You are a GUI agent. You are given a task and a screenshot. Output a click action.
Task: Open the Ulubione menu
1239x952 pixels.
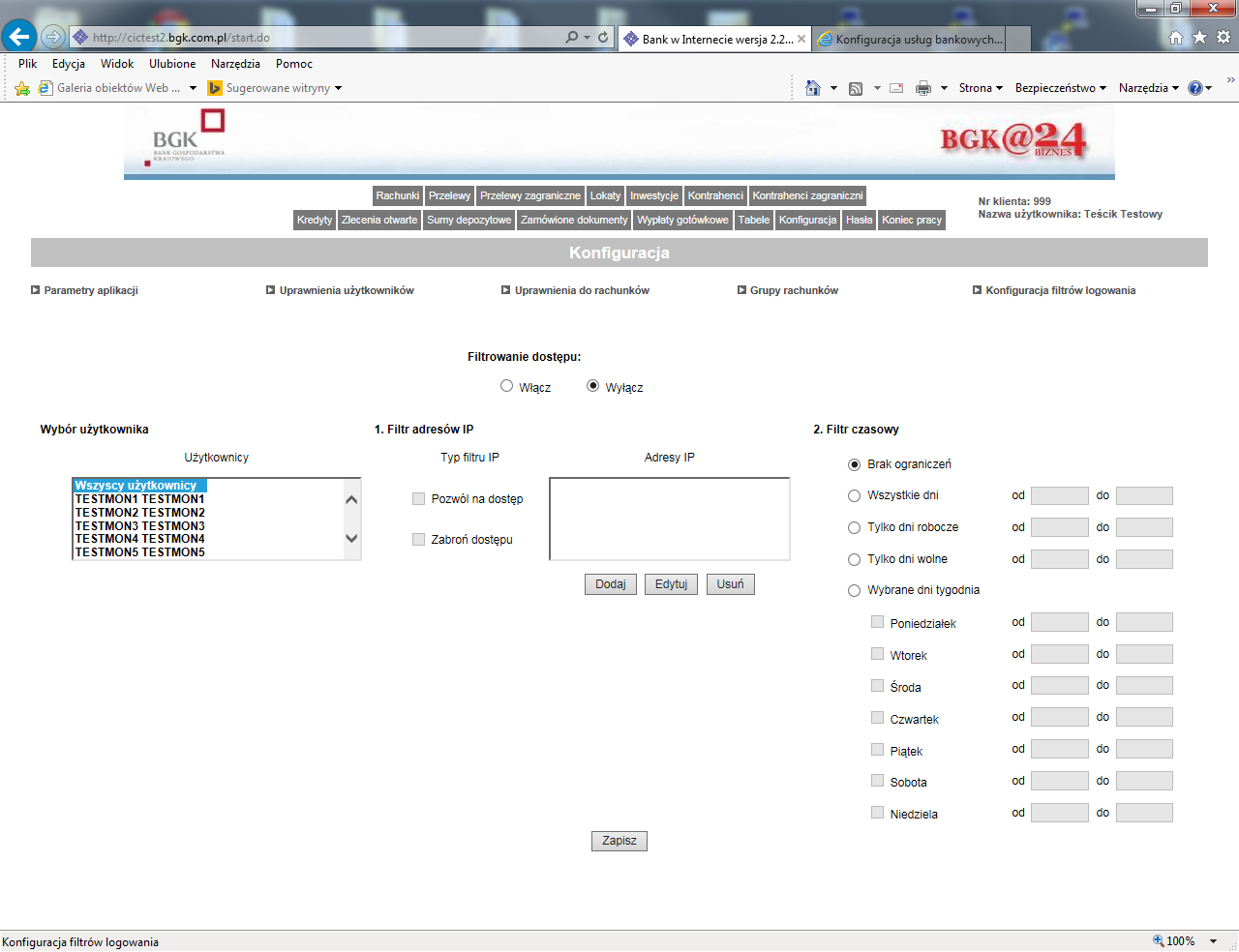(172, 64)
